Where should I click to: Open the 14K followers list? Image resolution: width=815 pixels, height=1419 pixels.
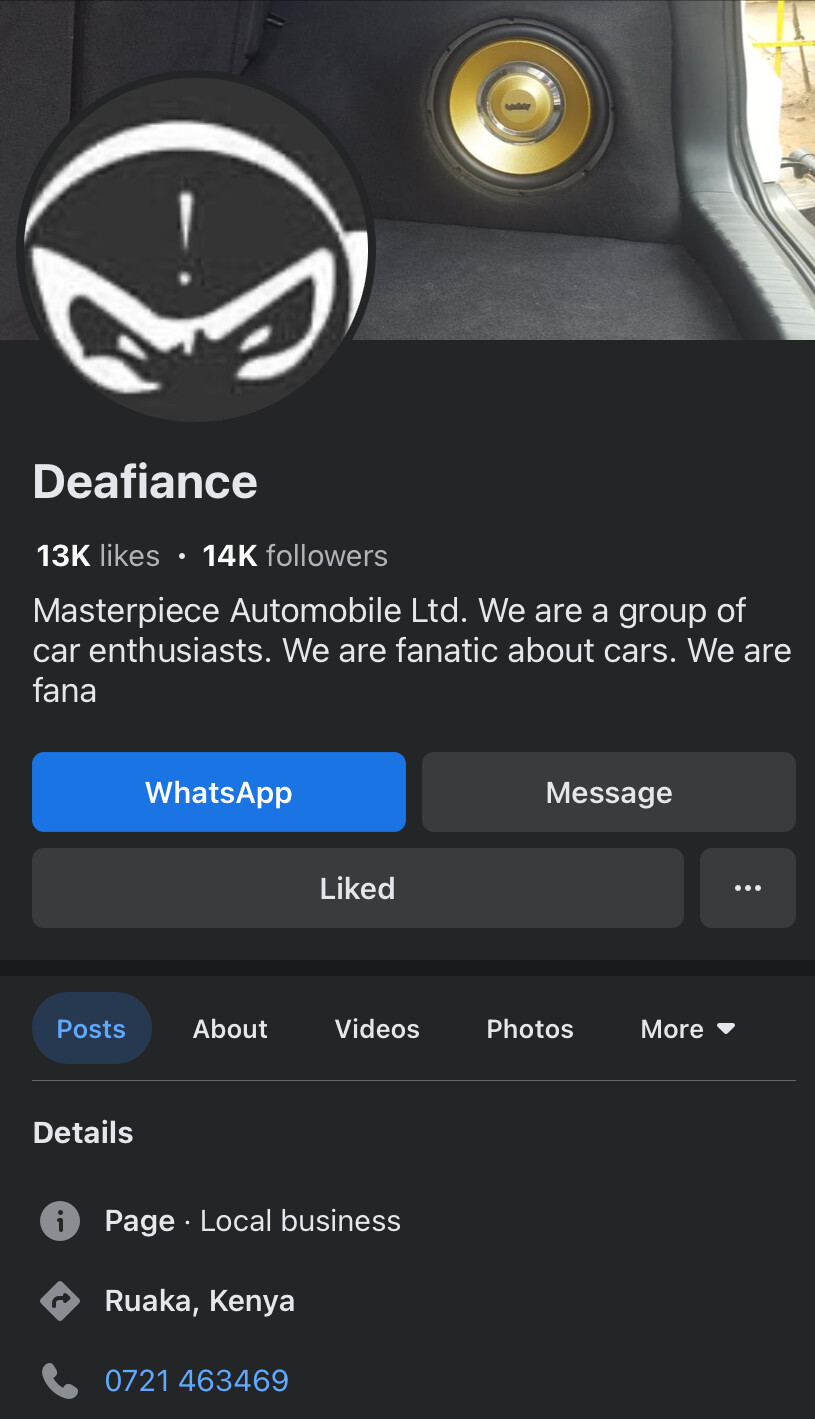pyautogui.click(x=295, y=556)
